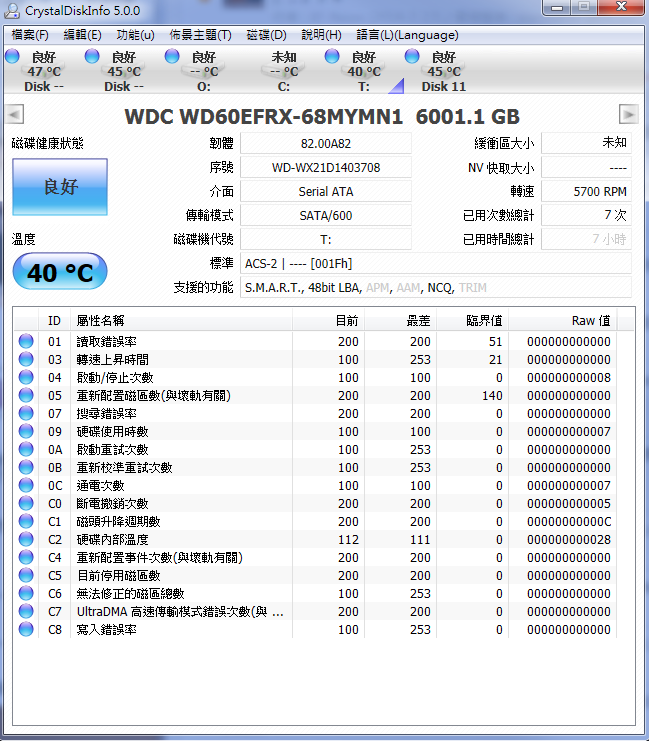Click the 屬性名稱 column header
The width and height of the screenshot is (649, 741).
[x=182, y=321]
